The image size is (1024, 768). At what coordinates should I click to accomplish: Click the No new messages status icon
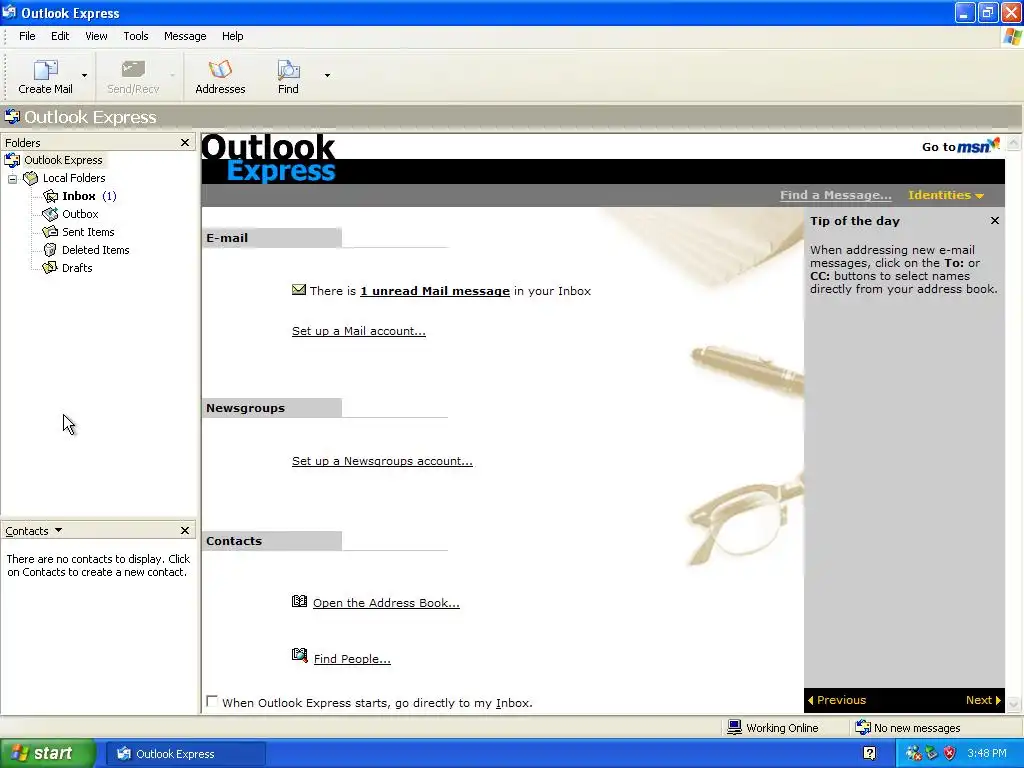click(863, 728)
